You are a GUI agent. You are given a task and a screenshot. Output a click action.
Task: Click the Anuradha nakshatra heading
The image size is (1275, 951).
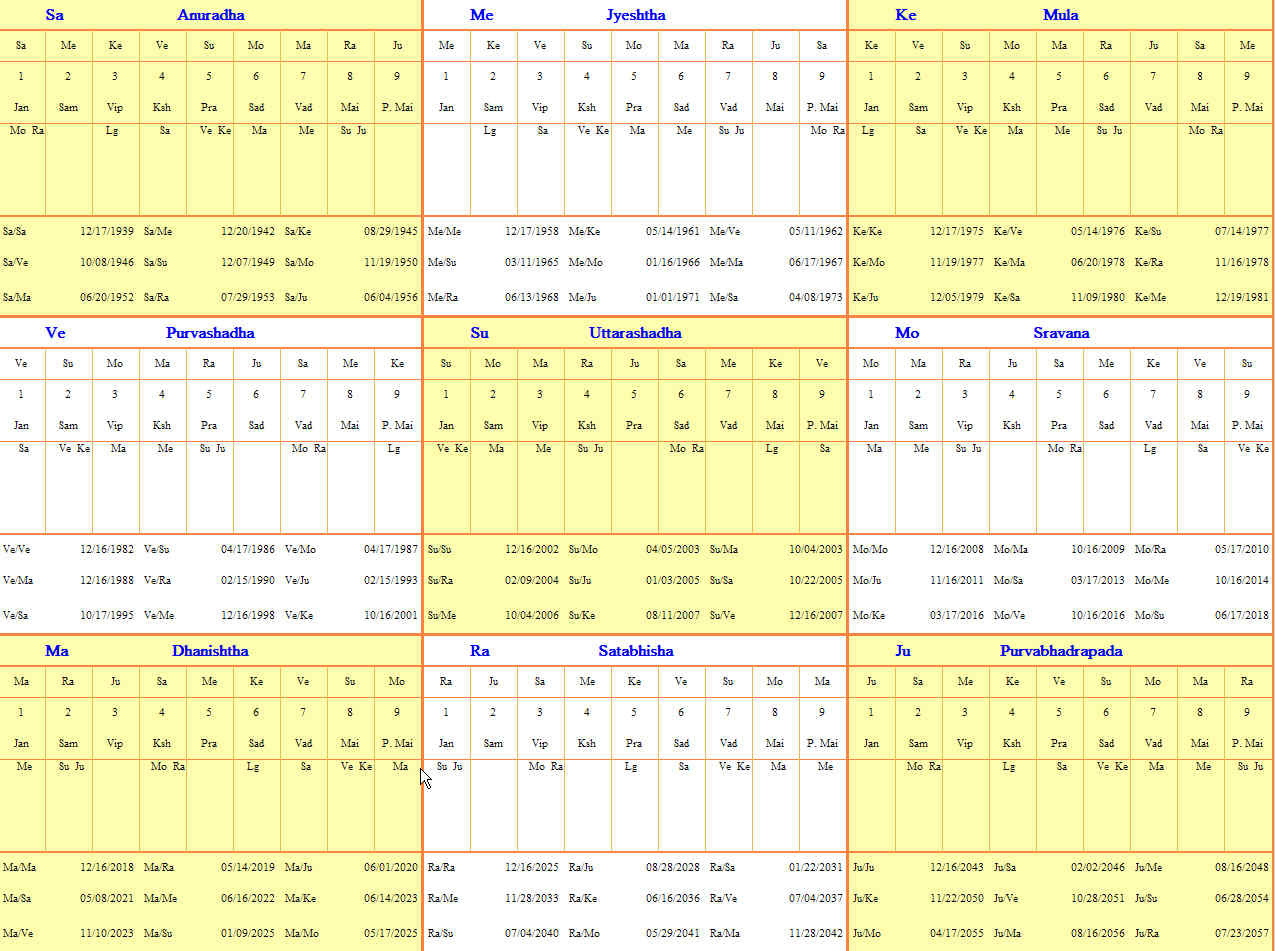tap(210, 15)
